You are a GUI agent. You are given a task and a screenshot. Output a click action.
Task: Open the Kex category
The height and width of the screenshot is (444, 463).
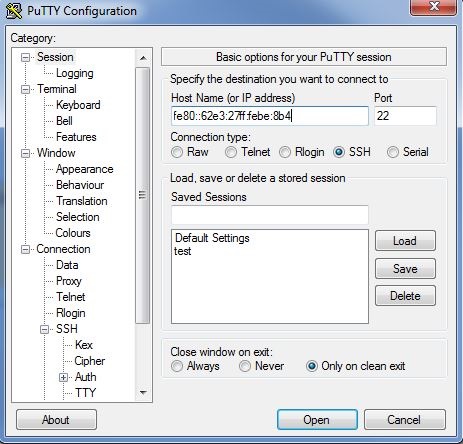(84, 345)
